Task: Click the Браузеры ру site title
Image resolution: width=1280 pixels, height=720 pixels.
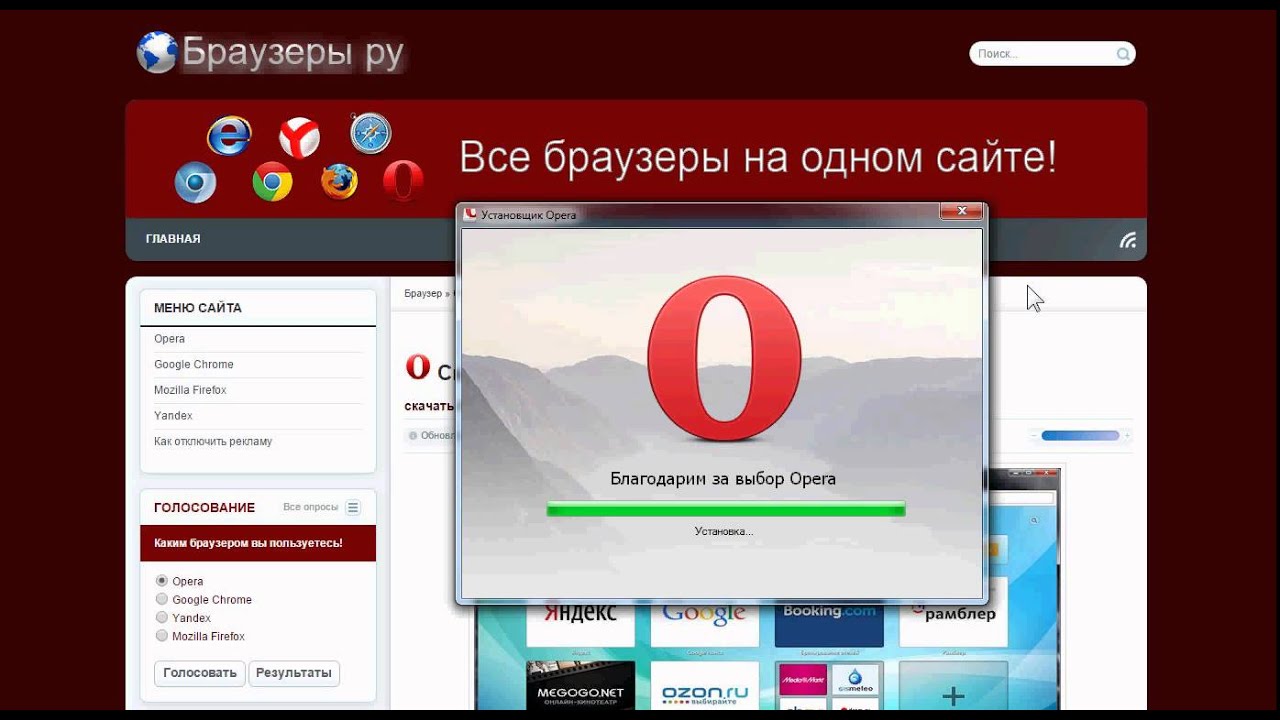Action: coord(292,54)
